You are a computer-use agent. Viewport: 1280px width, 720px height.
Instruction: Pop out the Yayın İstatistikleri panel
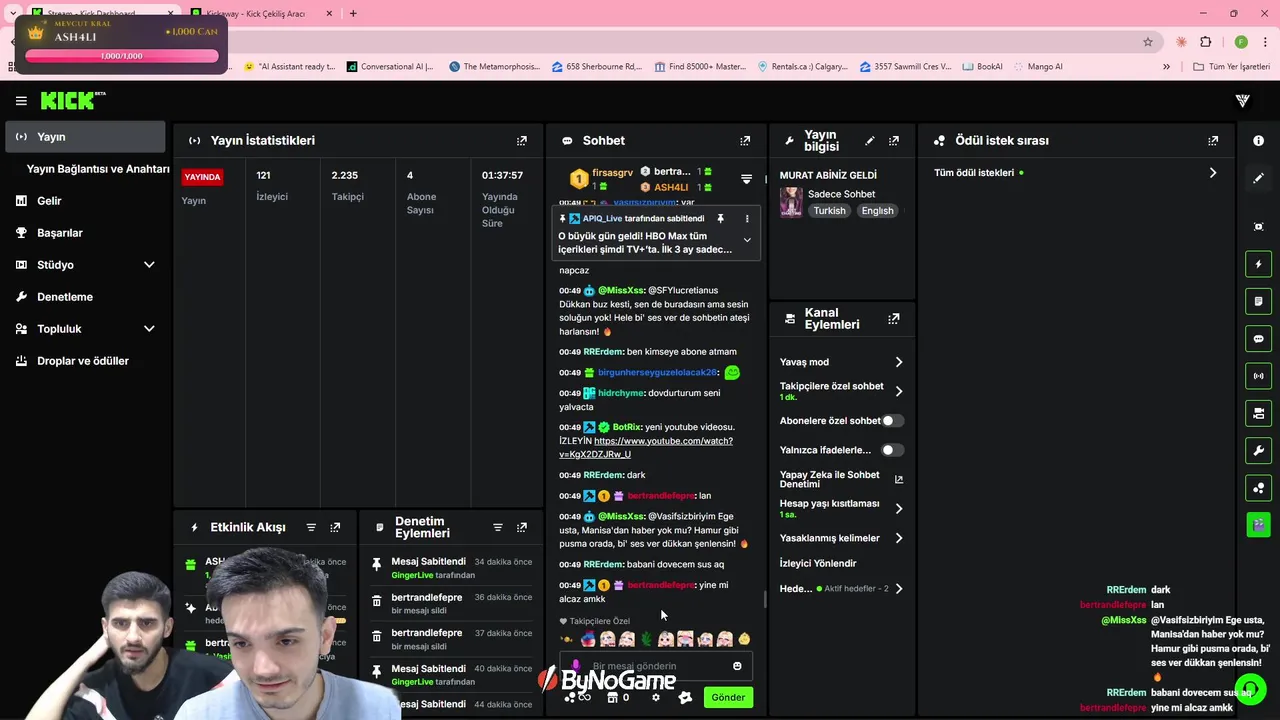pyautogui.click(x=521, y=141)
